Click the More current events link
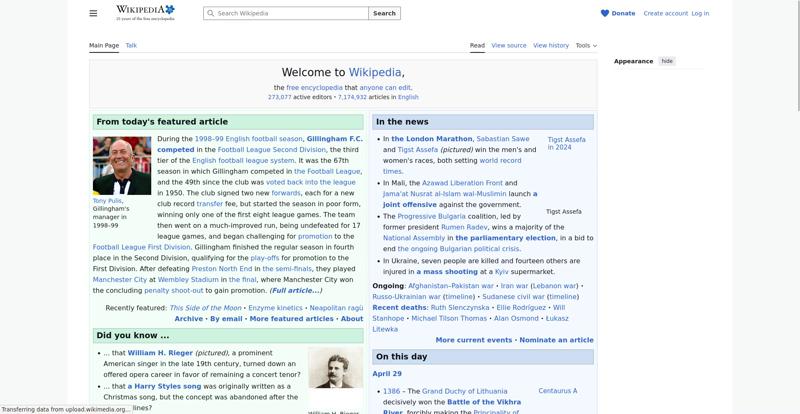This screenshot has width=800, height=414. click(x=473, y=340)
